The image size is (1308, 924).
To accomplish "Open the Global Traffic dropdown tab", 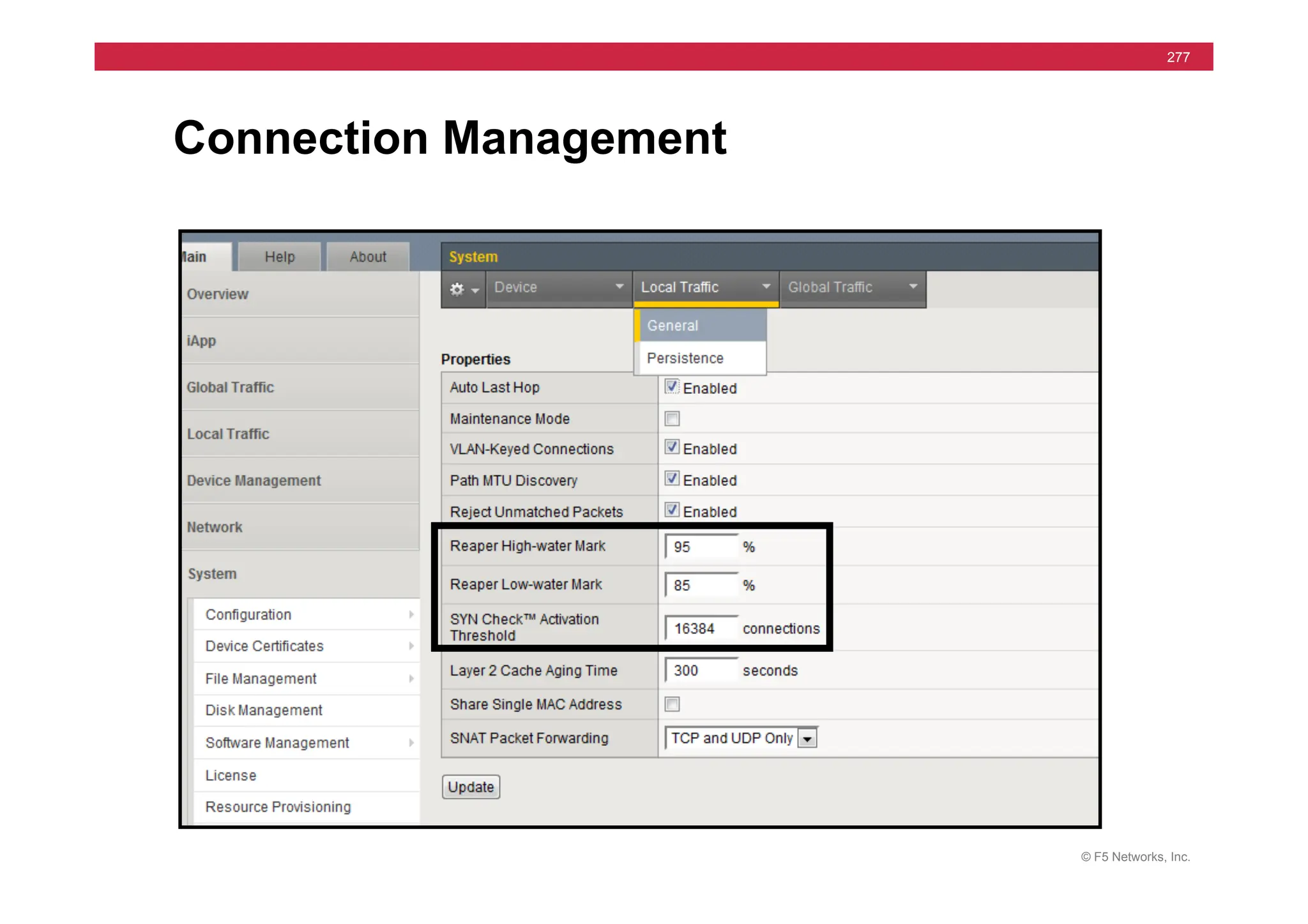I will 853,288.
